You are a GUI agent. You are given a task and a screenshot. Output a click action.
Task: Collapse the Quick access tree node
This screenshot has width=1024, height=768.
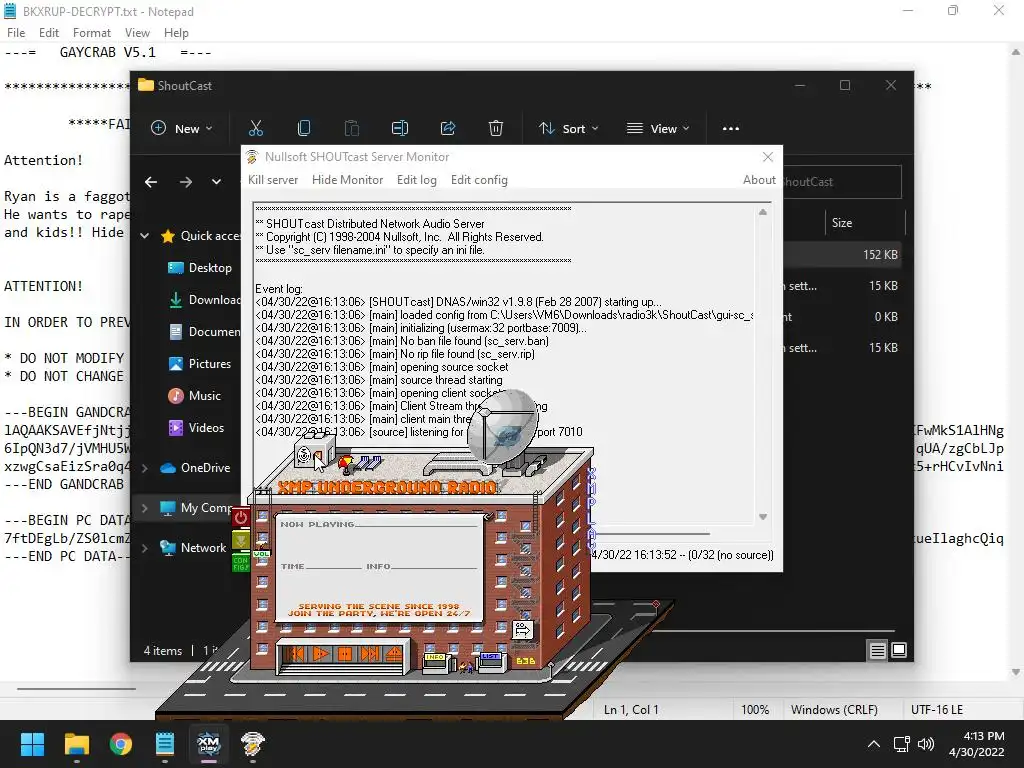145,236
